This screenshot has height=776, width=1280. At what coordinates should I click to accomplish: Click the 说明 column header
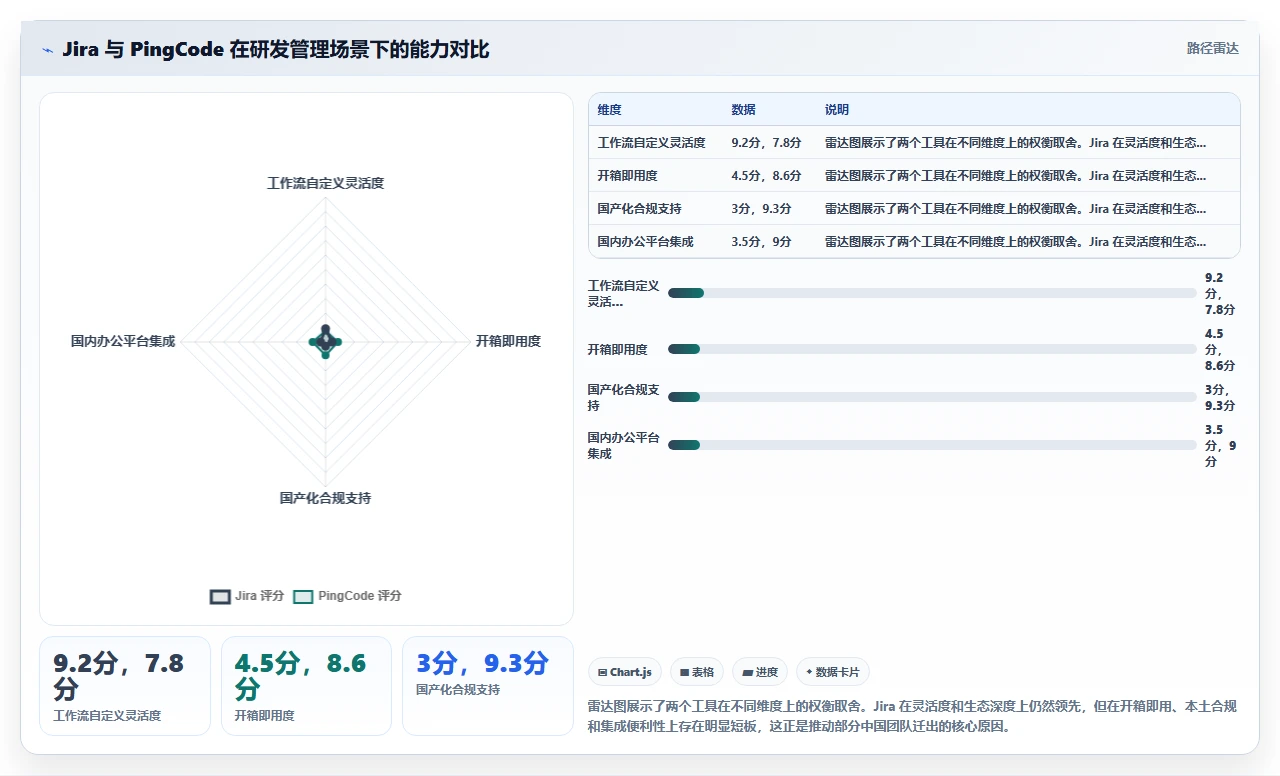pyautogui.click(x=837, y=110)
